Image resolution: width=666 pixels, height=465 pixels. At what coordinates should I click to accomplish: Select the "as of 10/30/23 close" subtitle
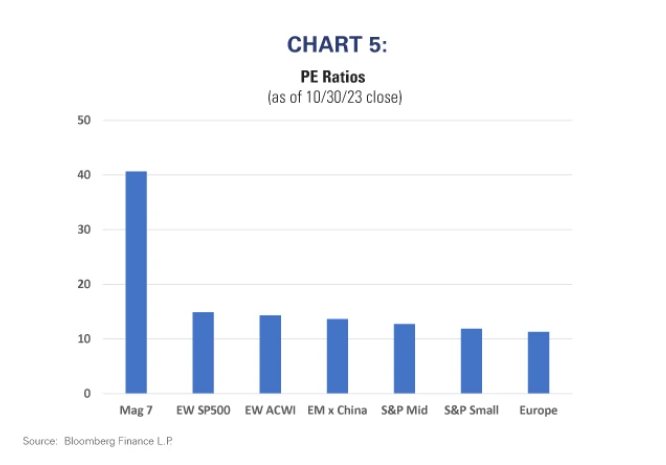[x=332, y=96]
